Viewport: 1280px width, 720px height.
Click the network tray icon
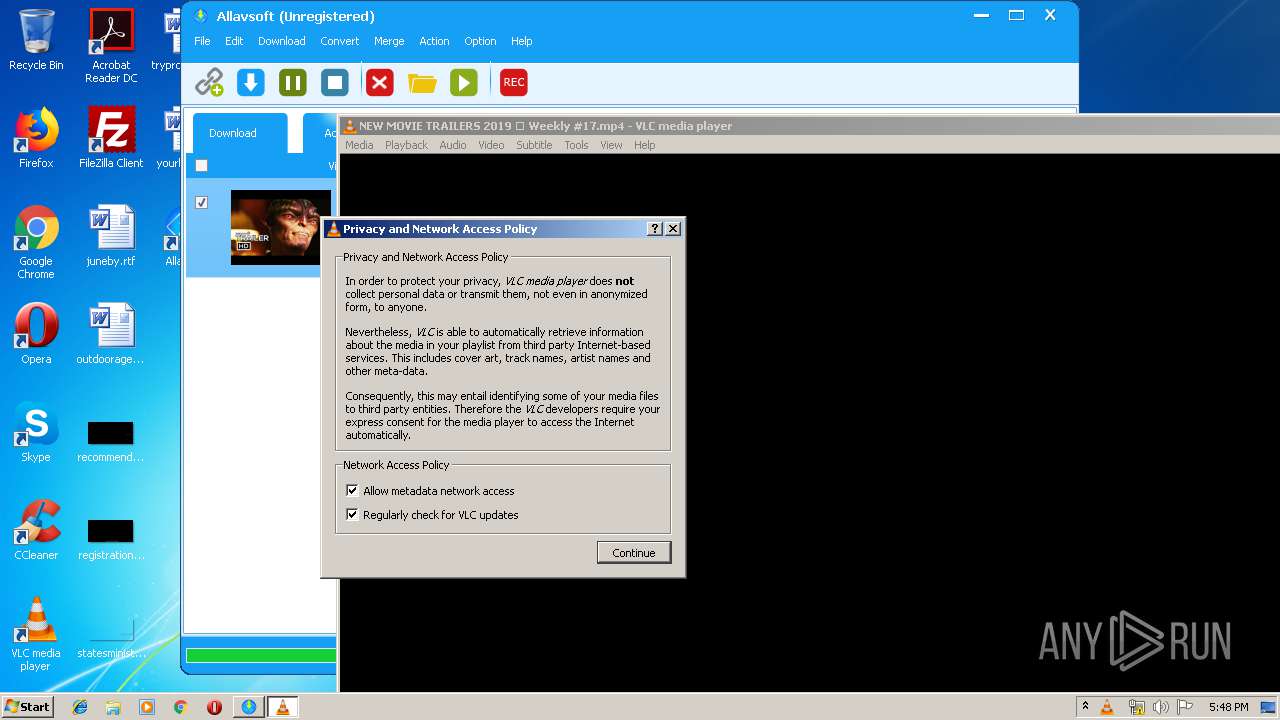1136,707
